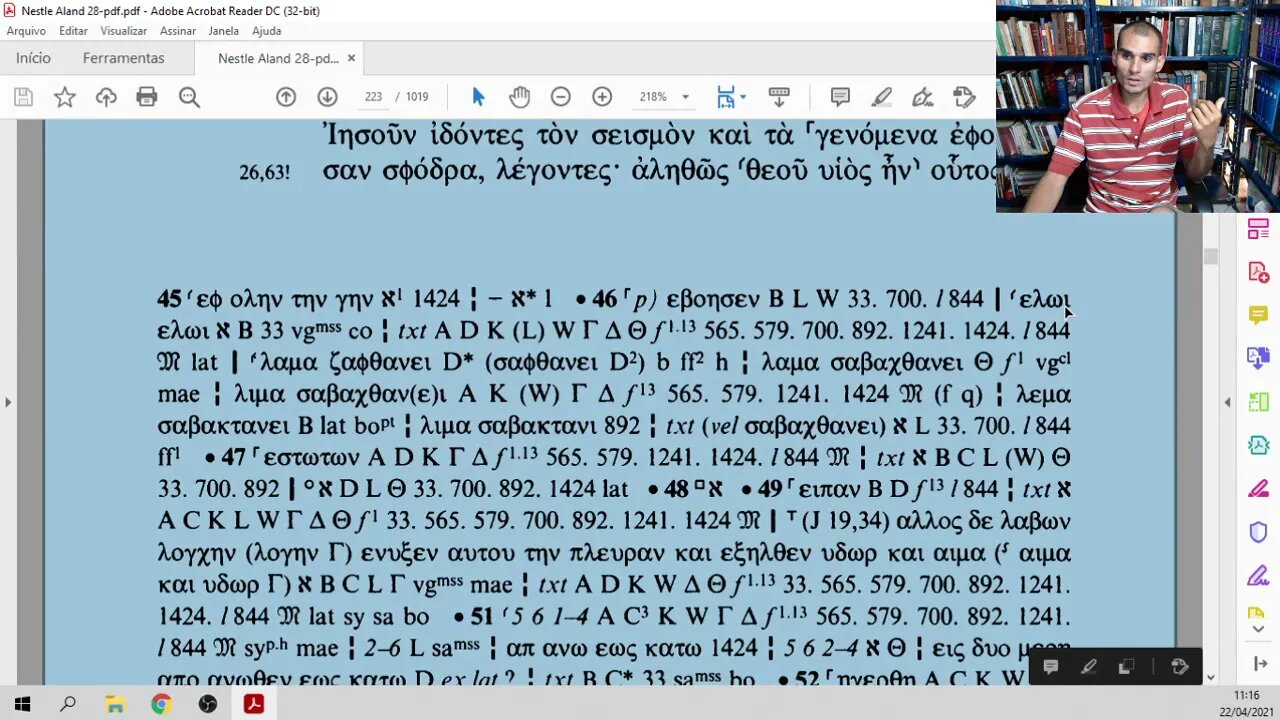
Task: Open Windows taskbar search
Action: click(x=68, y=704)
